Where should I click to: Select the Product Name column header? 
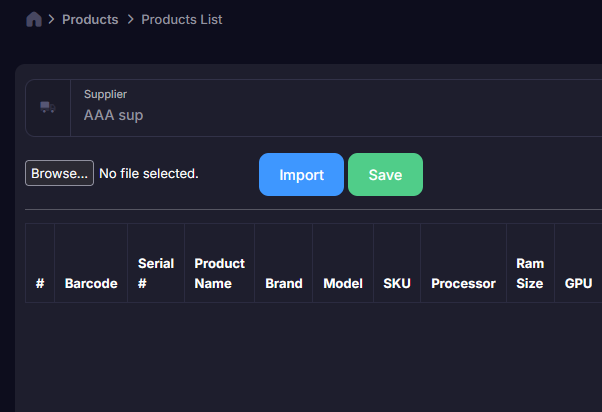pos(219,273)
